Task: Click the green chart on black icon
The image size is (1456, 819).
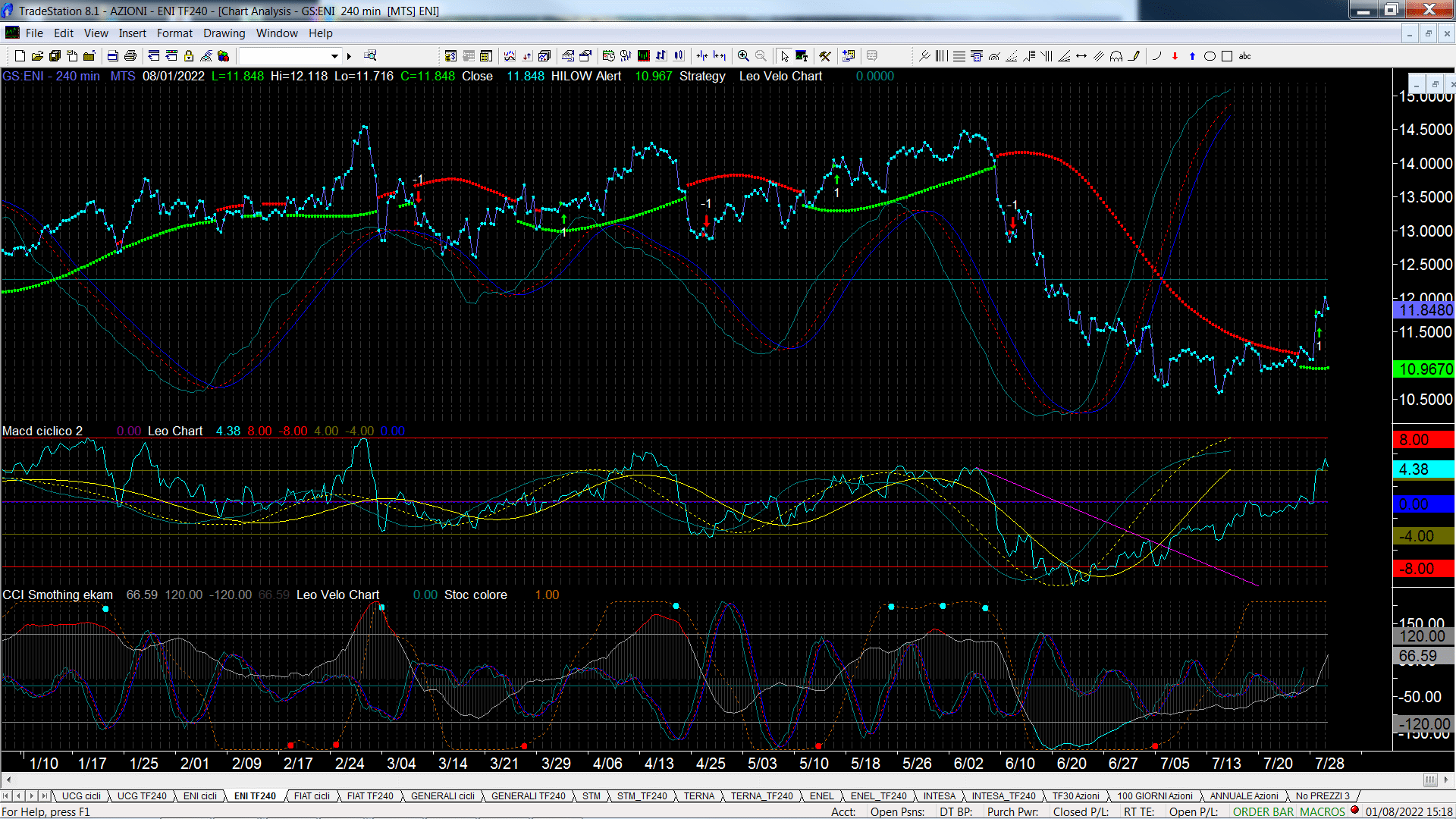Action: coord(644,56)
